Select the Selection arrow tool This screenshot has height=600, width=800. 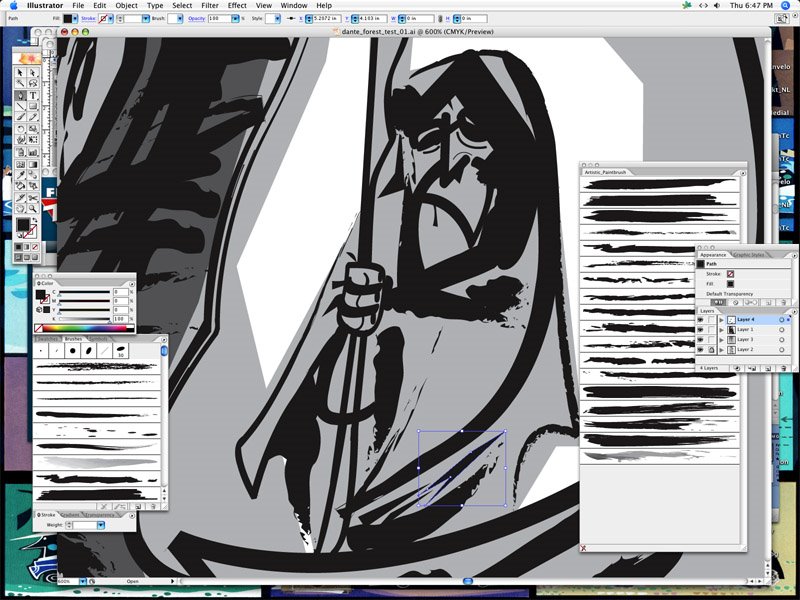coord(20,72)
